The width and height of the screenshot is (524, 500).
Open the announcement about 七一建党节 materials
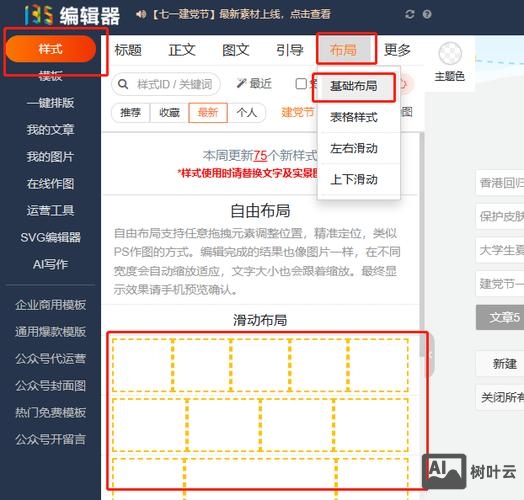pos(241,14)
